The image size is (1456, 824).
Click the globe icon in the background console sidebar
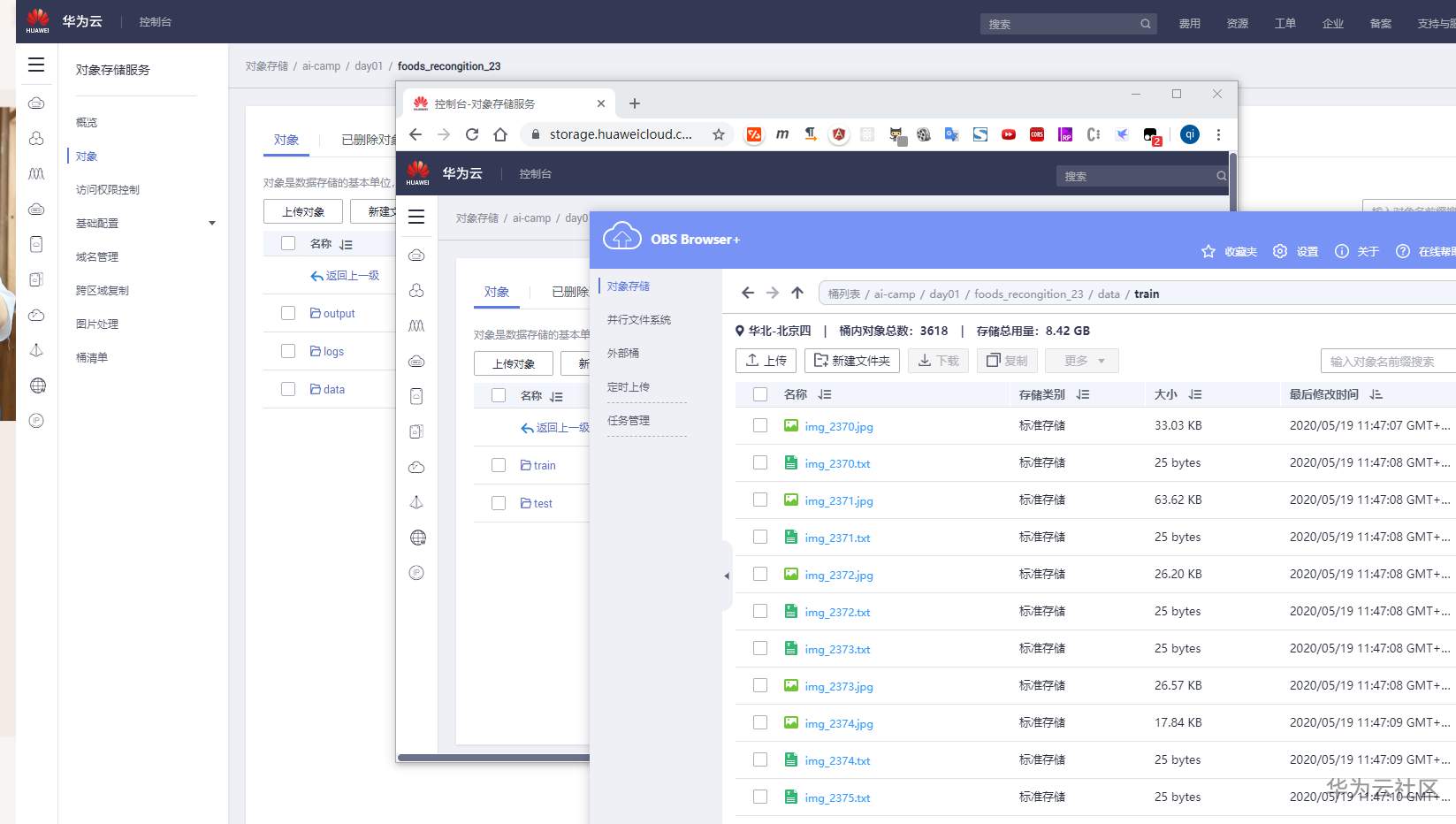point(37,385)
